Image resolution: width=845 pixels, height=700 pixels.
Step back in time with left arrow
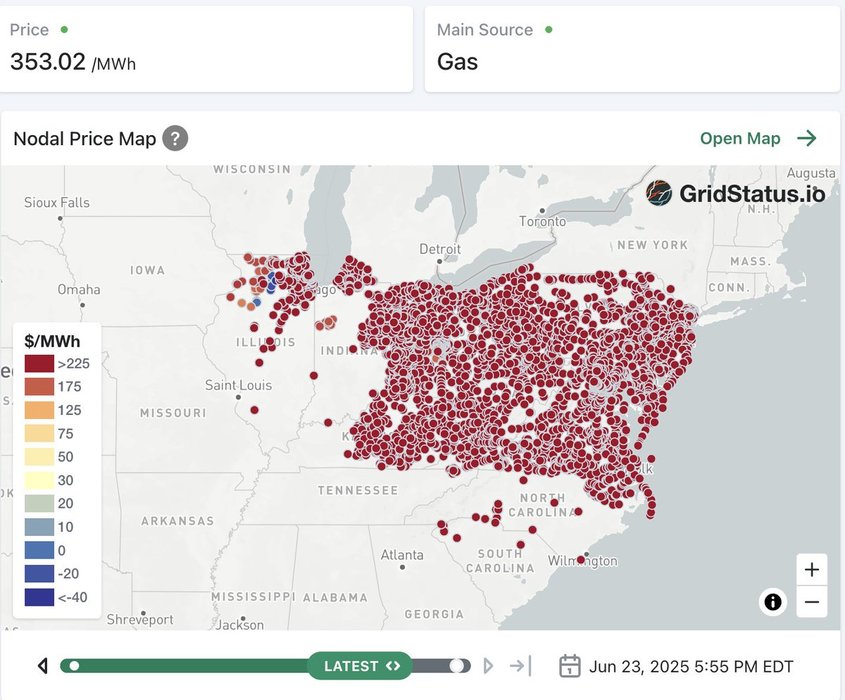click(43, 666)
